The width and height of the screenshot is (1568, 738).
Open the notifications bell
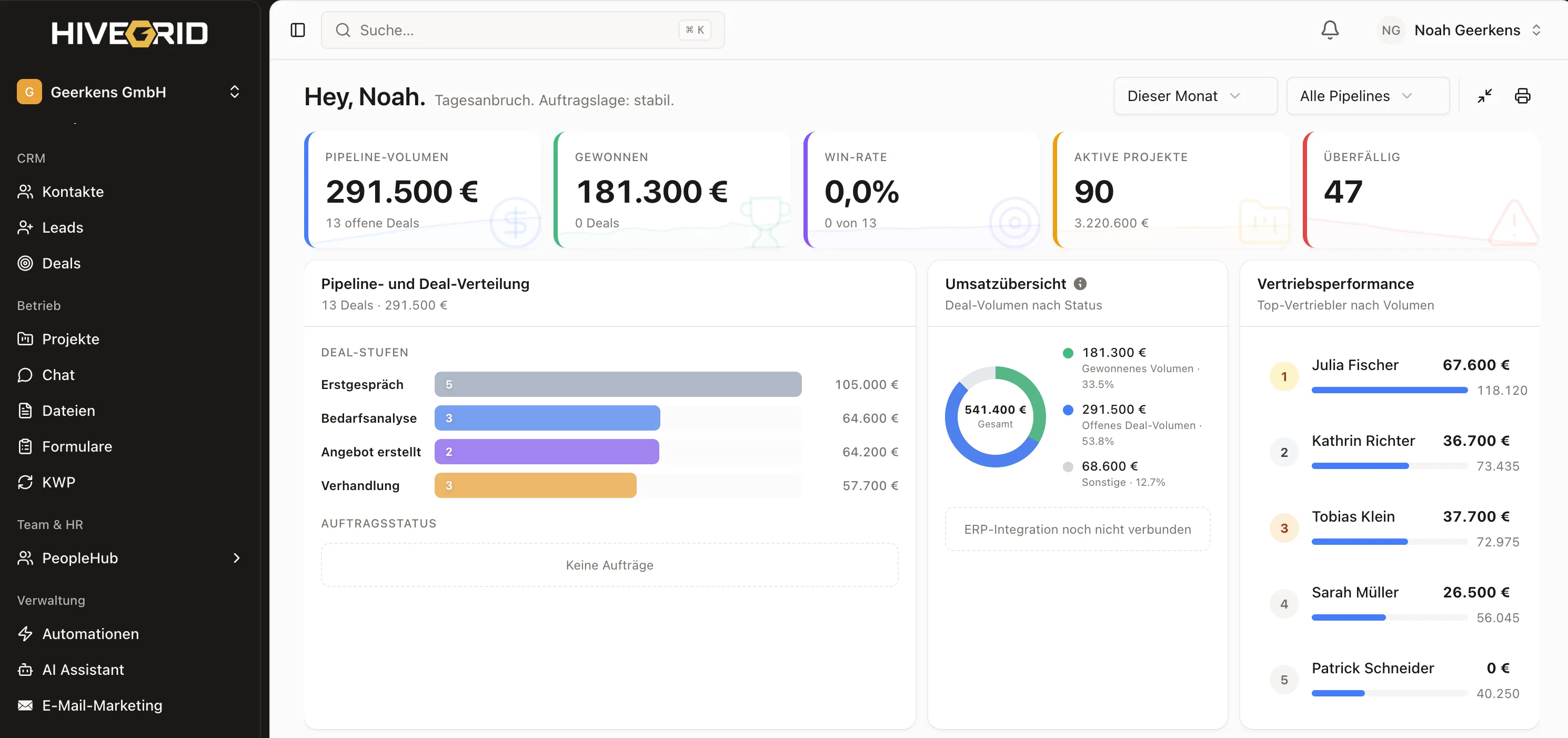[1330, 30]
